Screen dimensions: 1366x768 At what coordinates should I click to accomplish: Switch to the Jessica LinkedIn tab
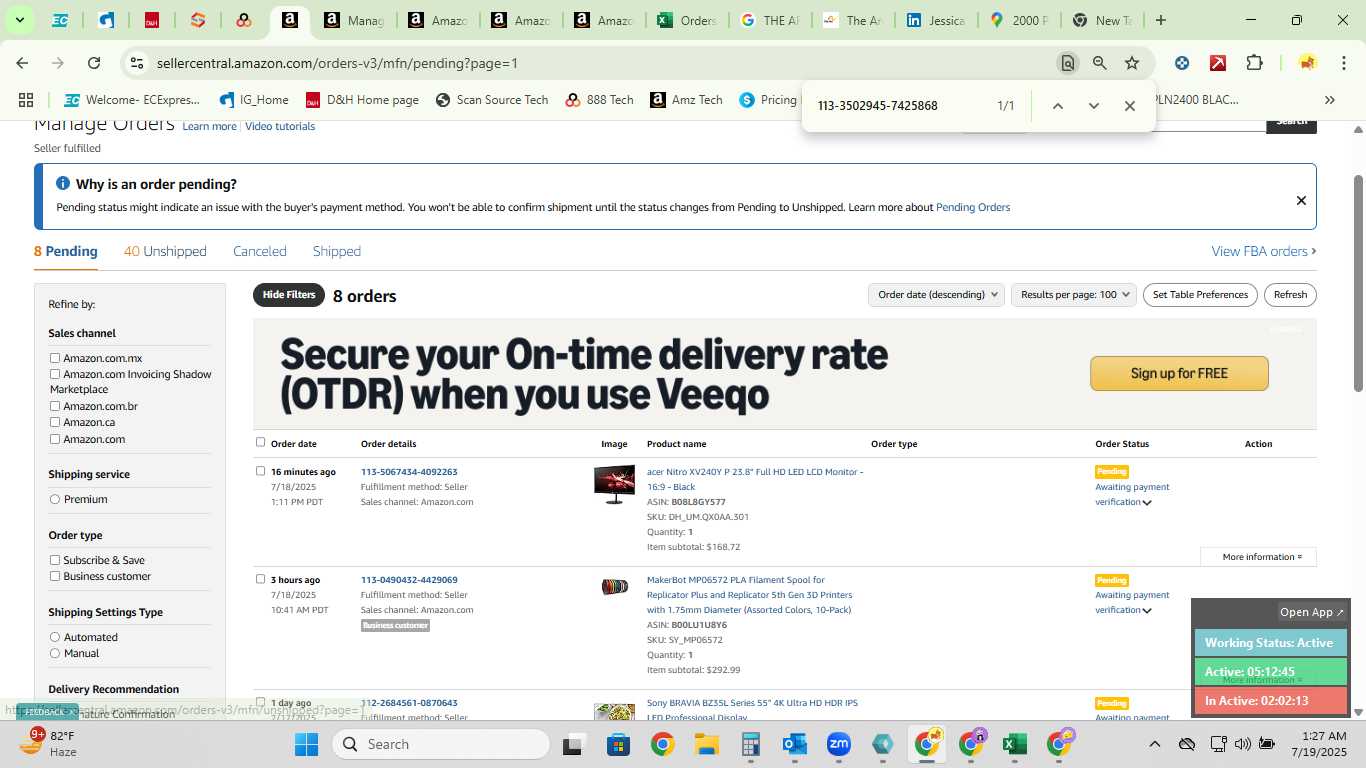point(936,20)
